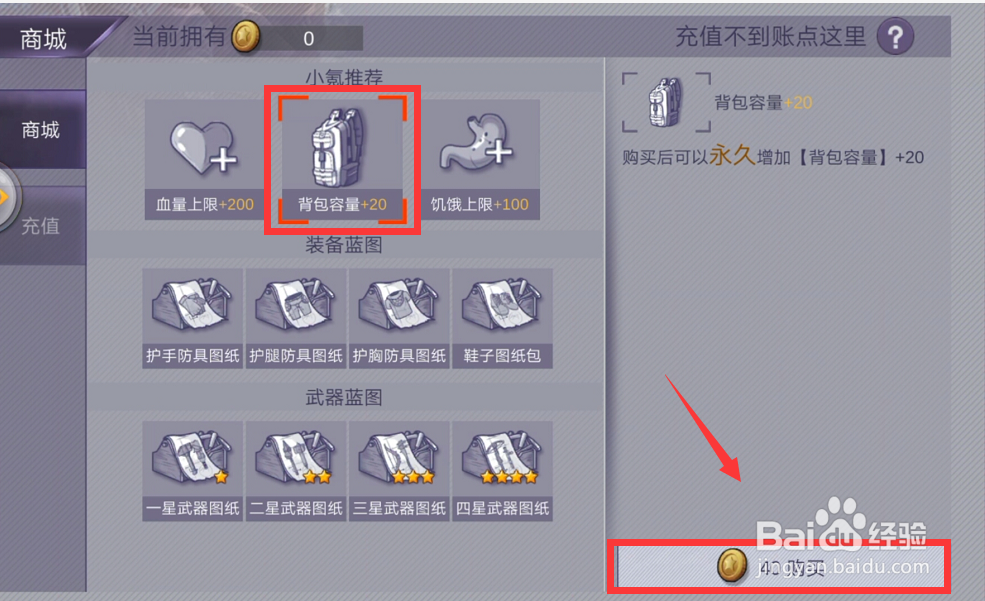This screenshot has width=985, height=601.
Task: Click the gold coin balance icon
Action: tap(246, 36)
